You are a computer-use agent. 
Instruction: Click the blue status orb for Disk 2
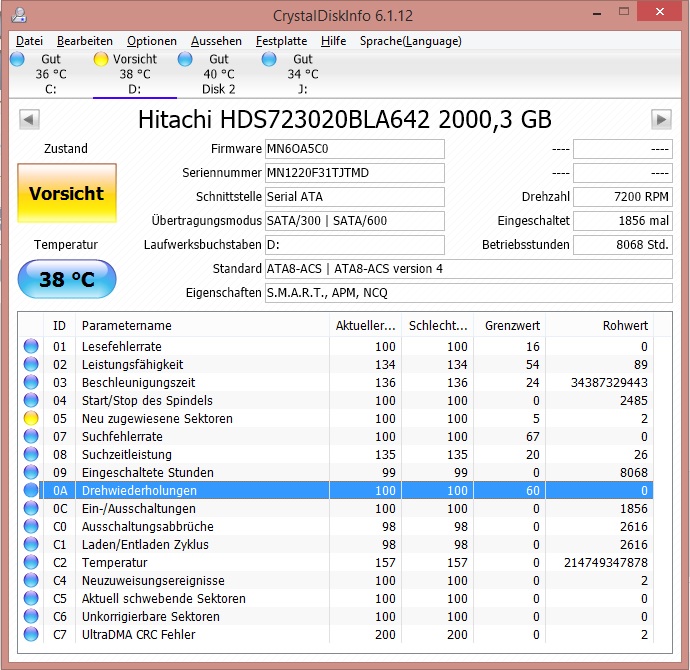coord(185,59)
